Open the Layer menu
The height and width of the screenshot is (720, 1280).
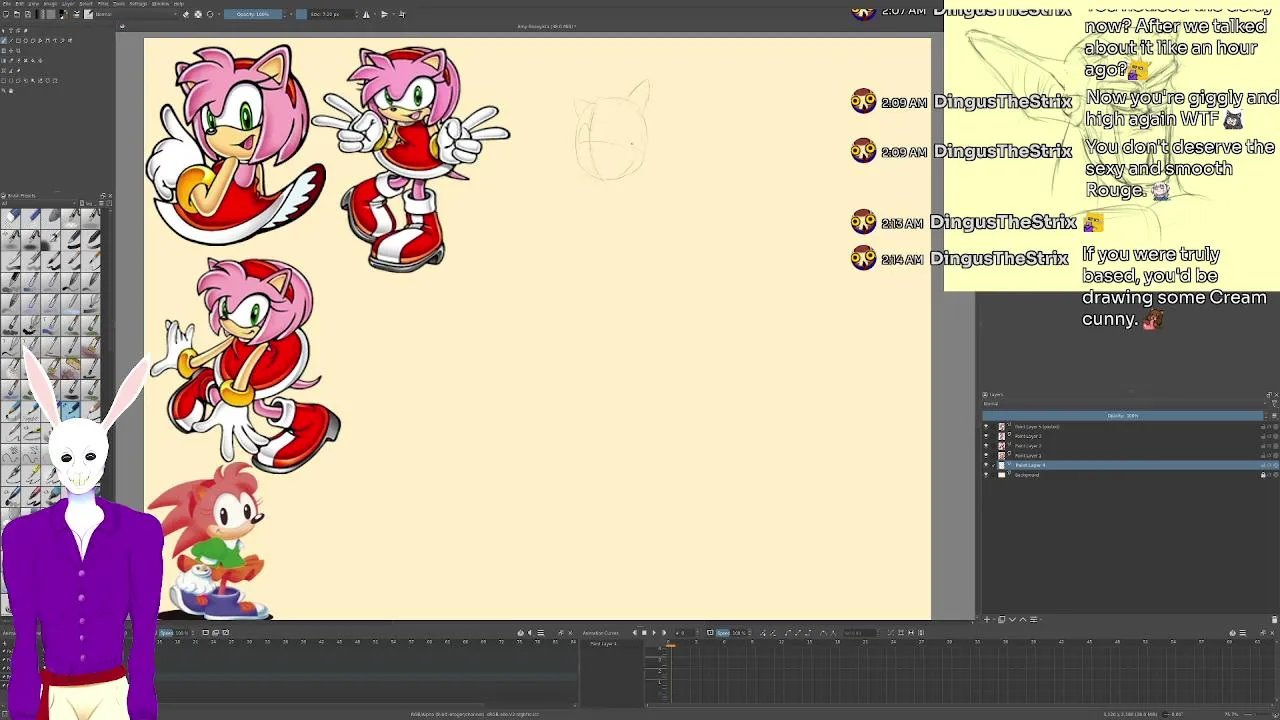pos(68,4)
